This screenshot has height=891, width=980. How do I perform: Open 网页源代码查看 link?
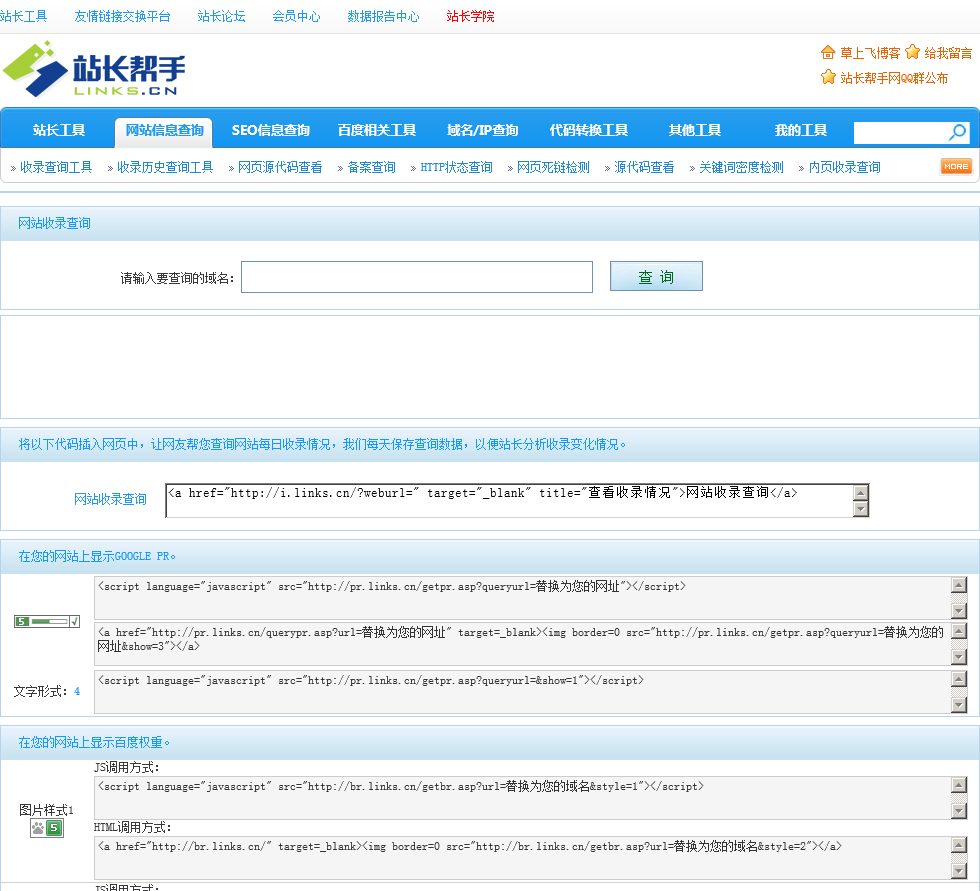coord(280,167)
